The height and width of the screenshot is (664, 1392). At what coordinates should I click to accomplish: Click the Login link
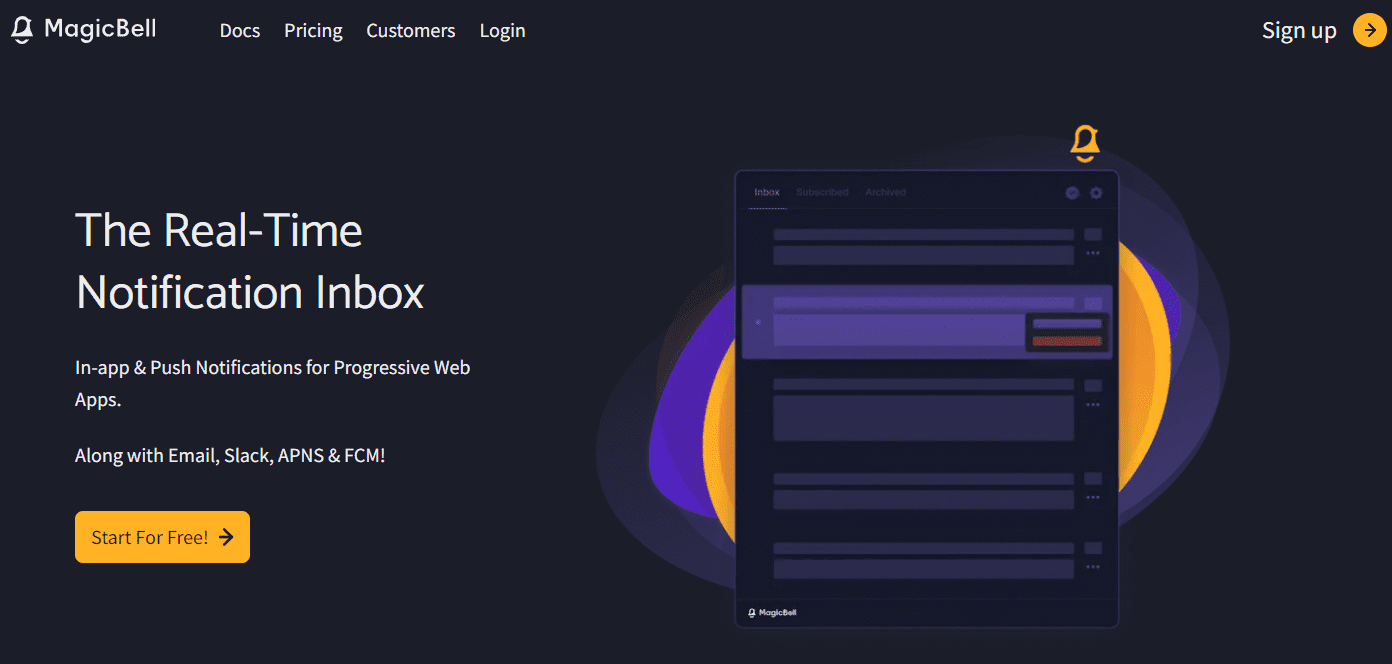(x=502, y=31)
